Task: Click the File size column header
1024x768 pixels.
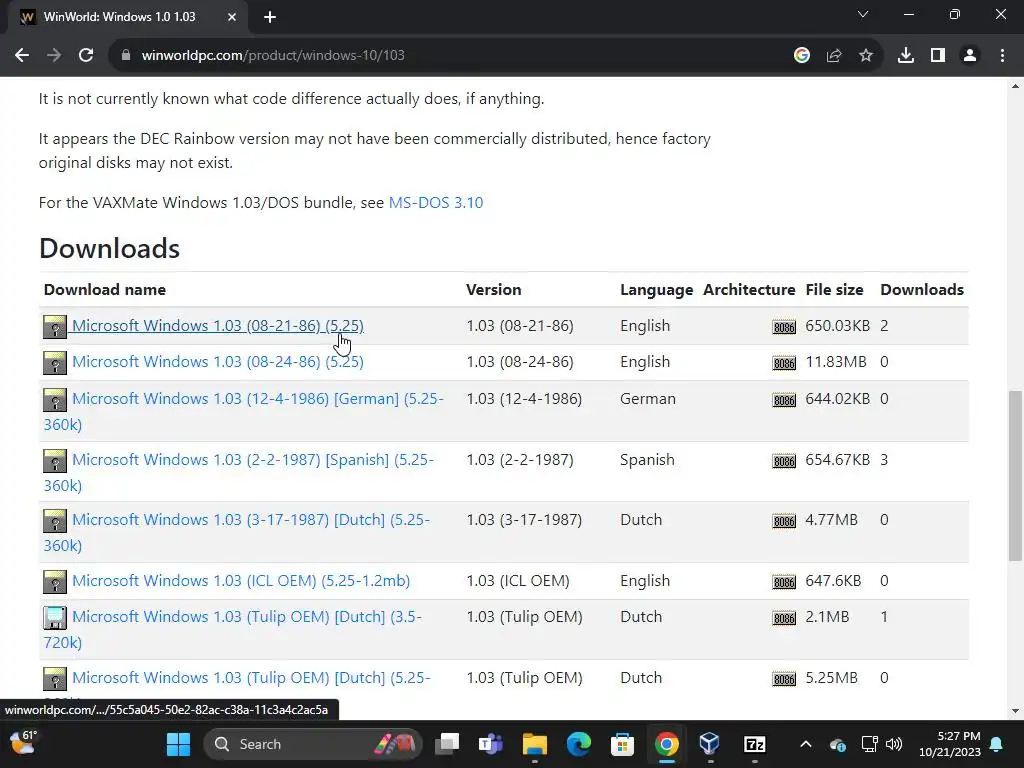Action: click(834, 289)
